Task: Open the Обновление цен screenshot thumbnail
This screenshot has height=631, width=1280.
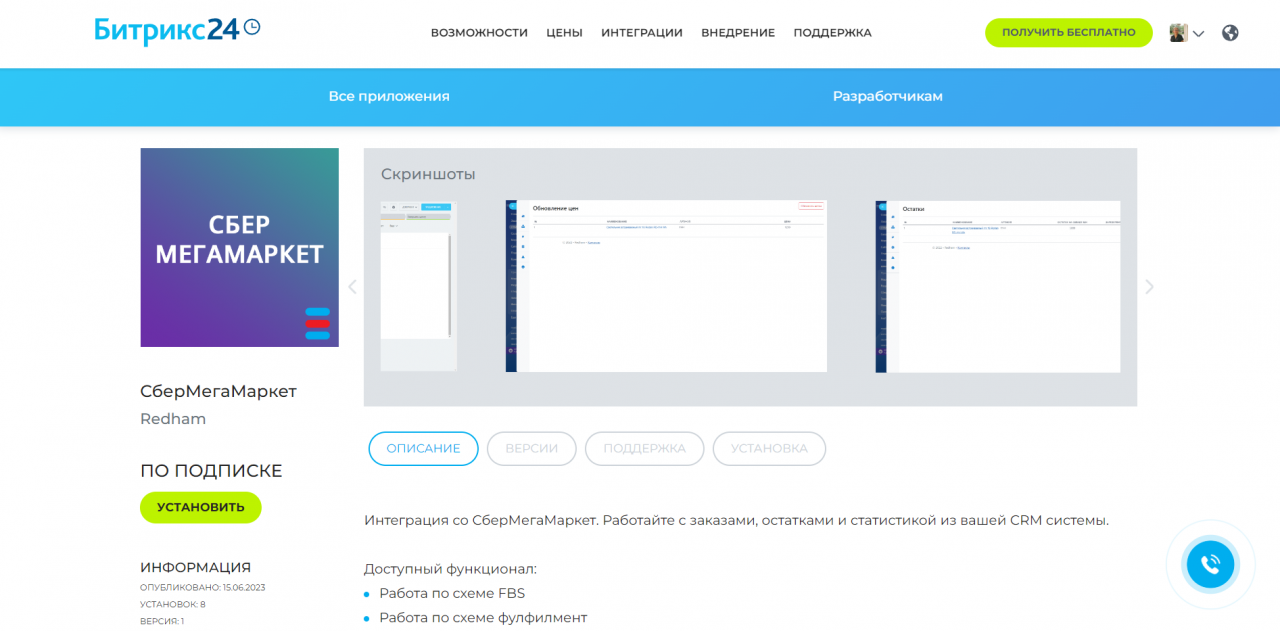Action: (x=666, y=286)
